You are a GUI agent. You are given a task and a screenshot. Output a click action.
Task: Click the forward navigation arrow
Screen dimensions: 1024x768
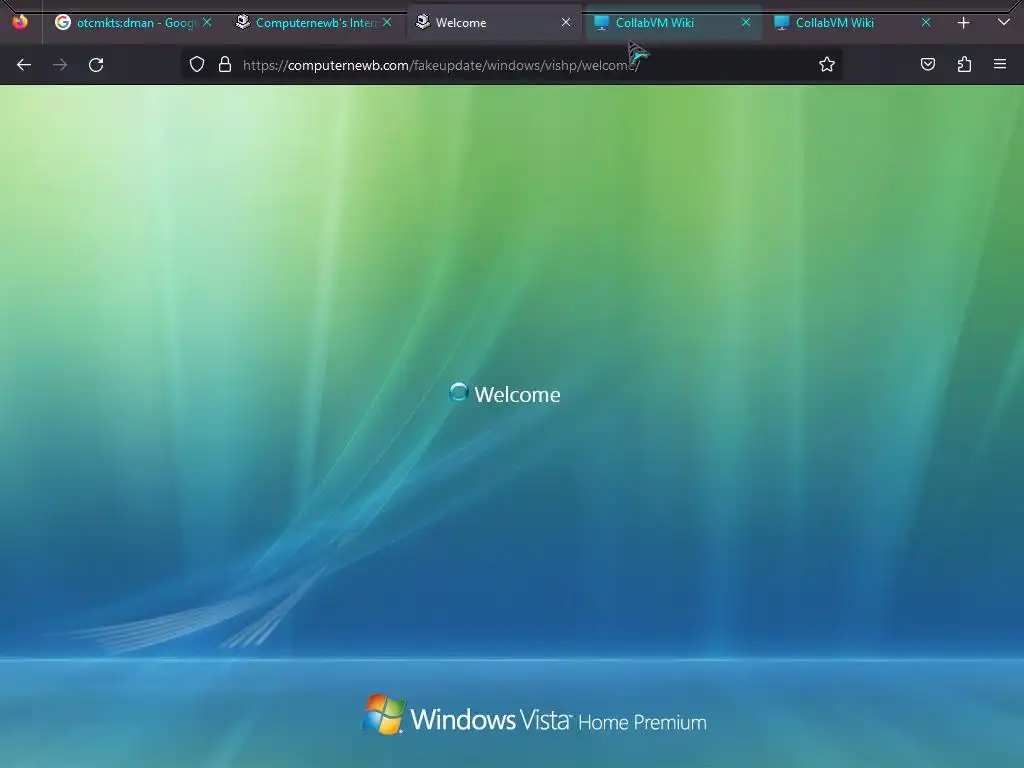pyautogui.click(x=60, y=65)
